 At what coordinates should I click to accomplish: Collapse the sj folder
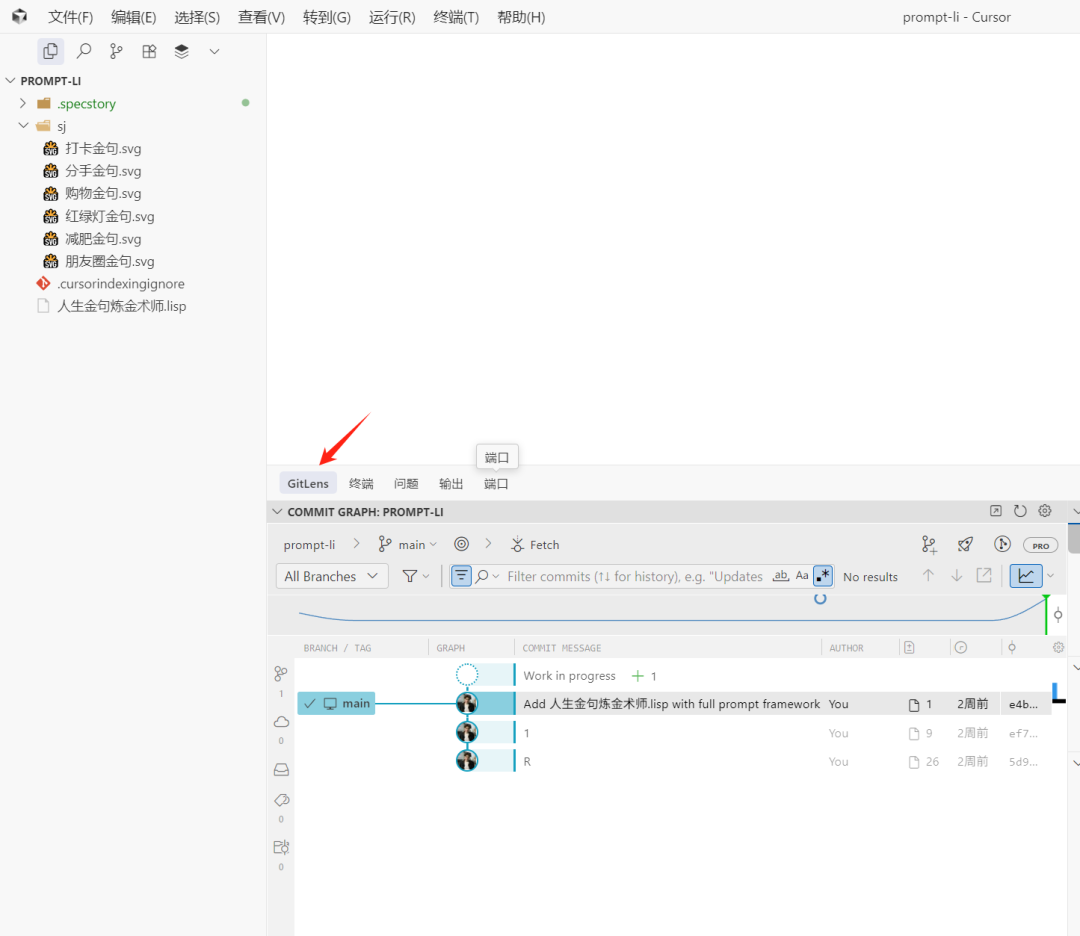(23, 125)
